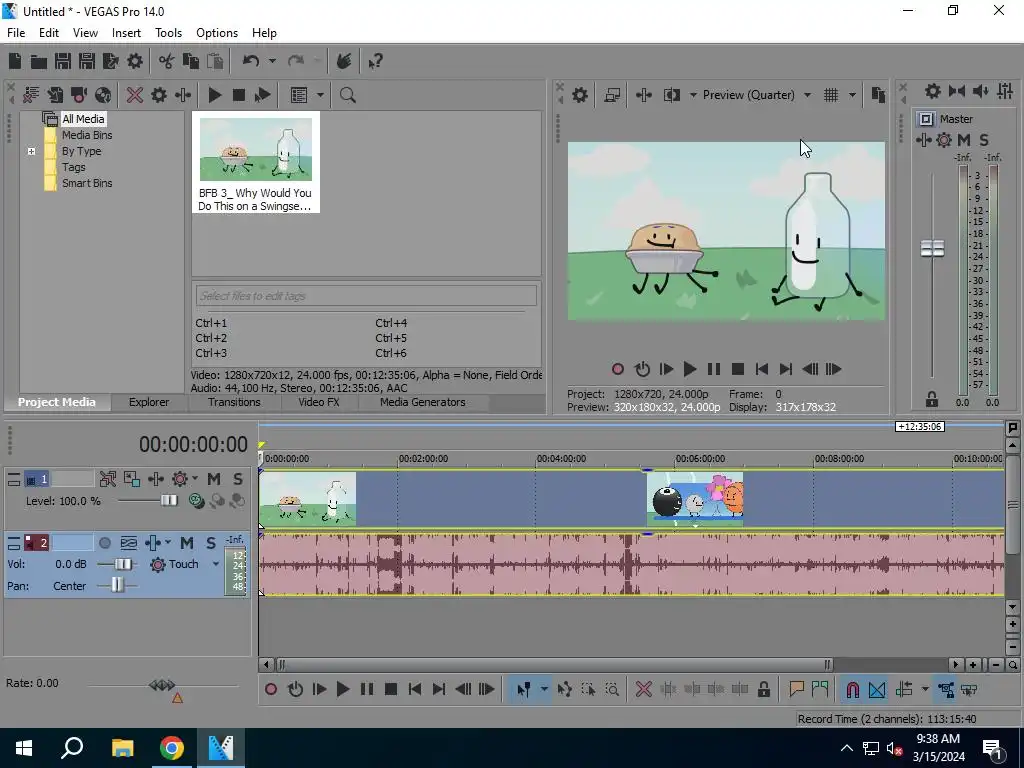The width and height of the screenshot is (1024, 768).
Task: Open the File menu
Action: click(16, 33)
